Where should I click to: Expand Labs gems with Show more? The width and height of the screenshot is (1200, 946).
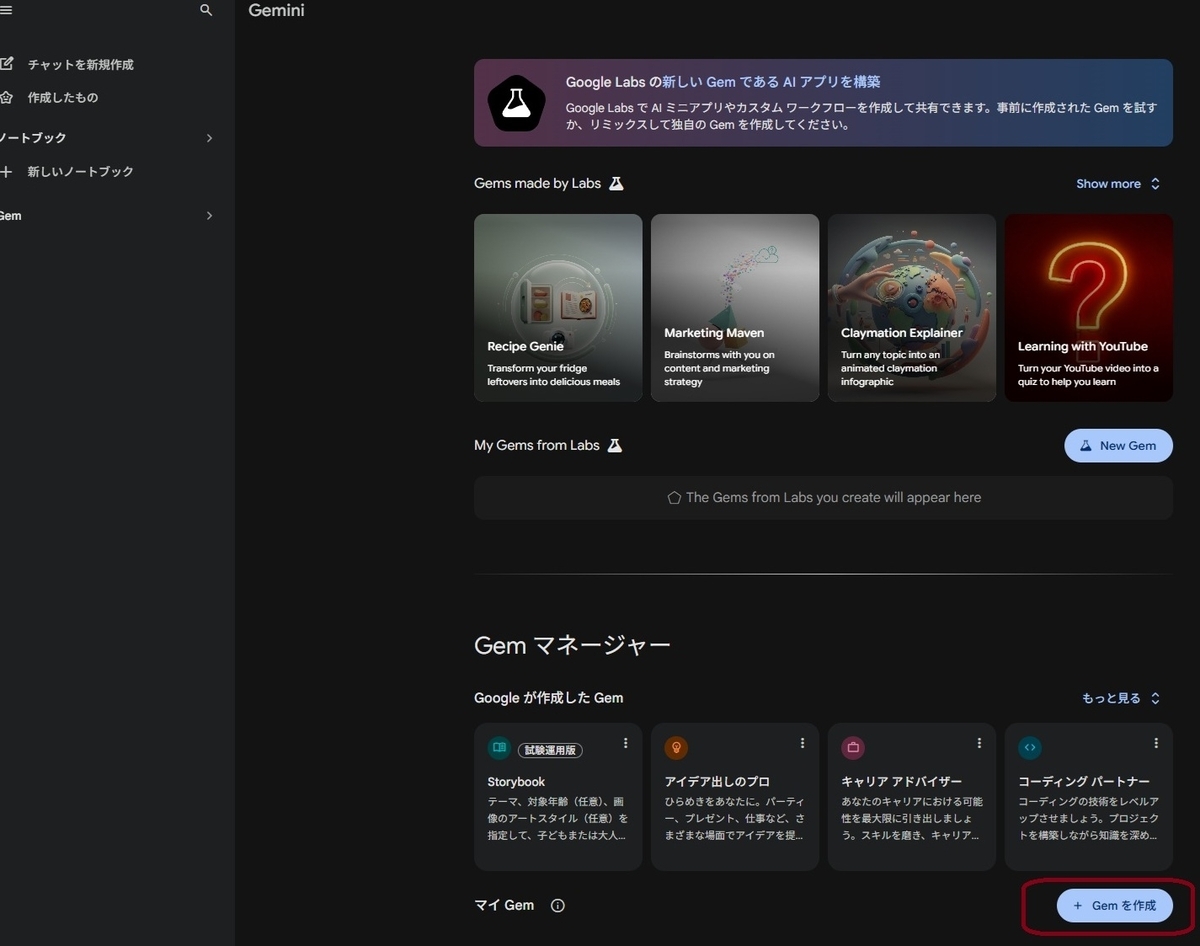pos(1118,184)
